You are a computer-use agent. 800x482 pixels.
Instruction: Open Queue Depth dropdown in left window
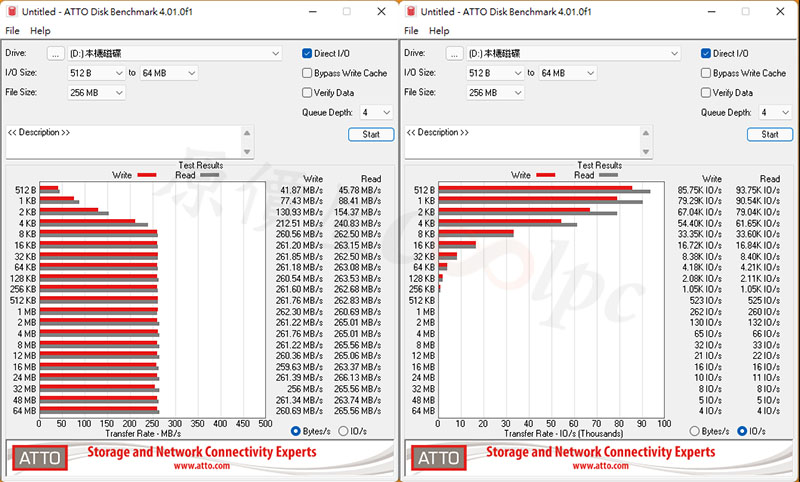376,112
